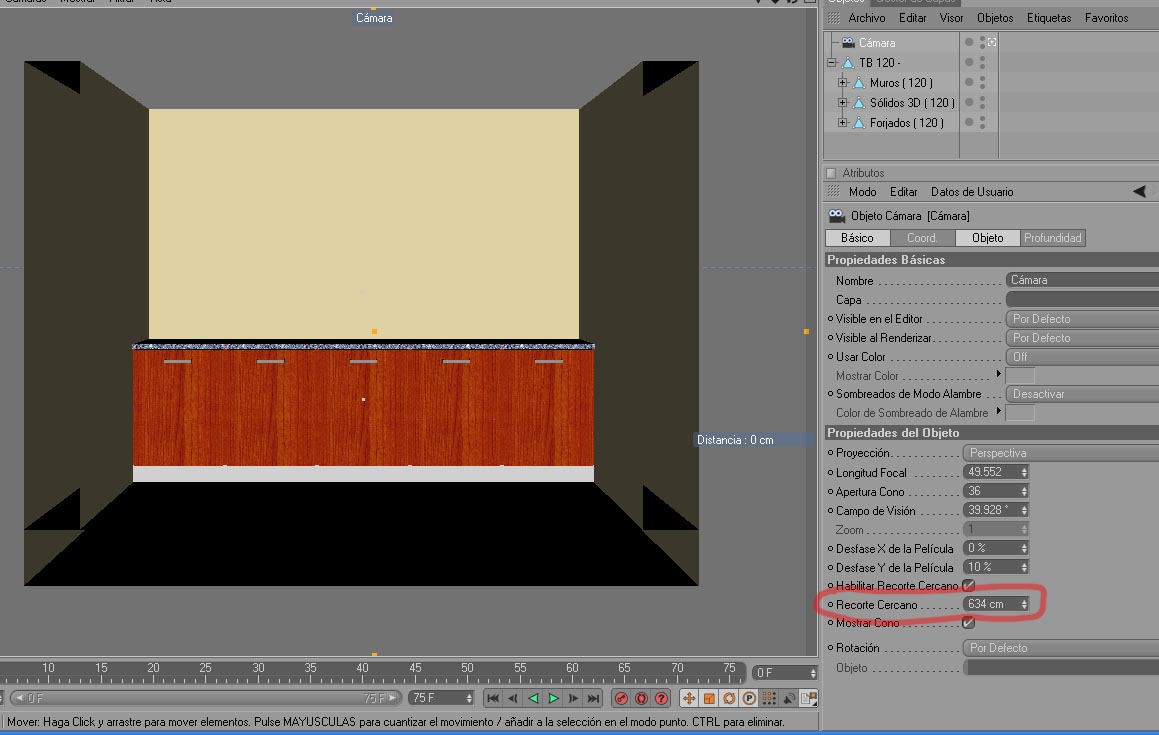Open the Archivo menu in Objects panel

tap(866, 18)
